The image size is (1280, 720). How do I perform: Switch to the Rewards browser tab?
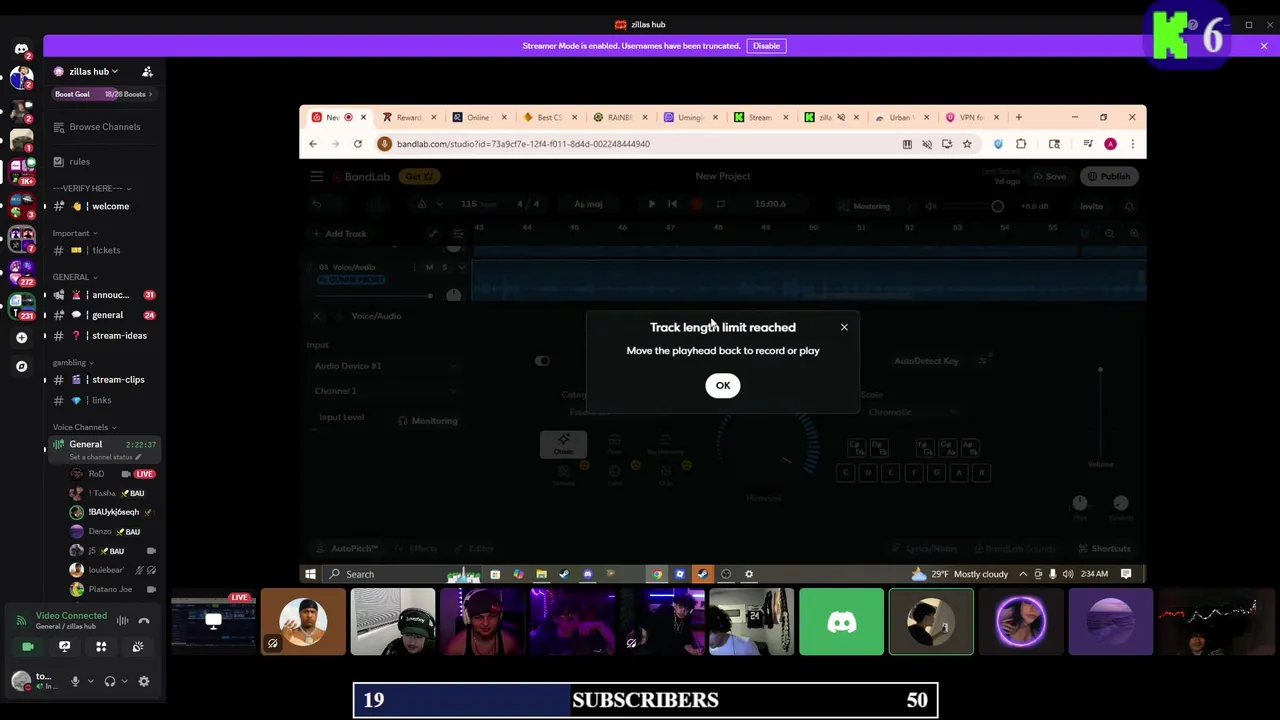[410, 117]
